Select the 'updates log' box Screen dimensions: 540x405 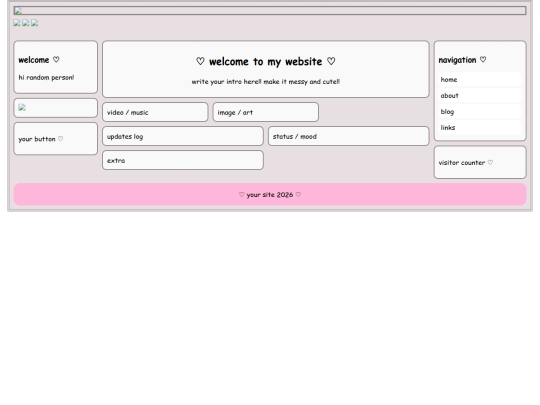click(183, 136)
